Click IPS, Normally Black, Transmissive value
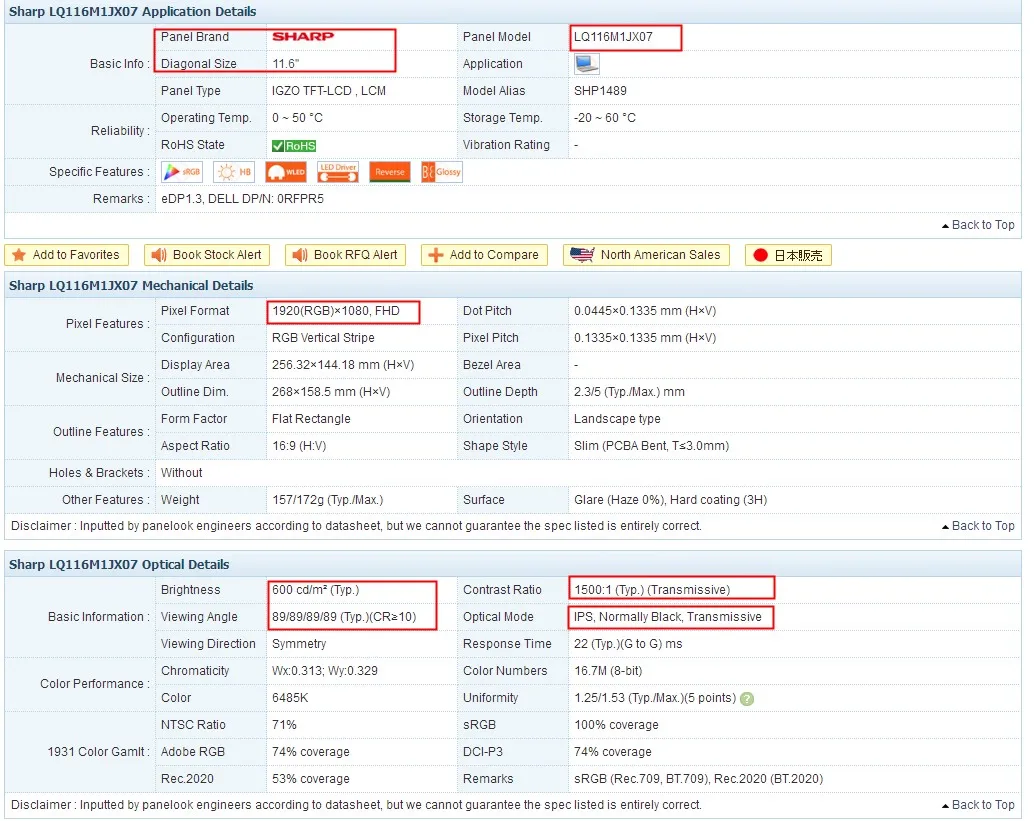 667,617
